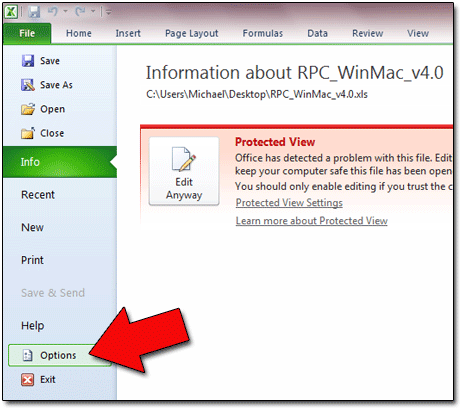Click the Information about RPC_WinMac_v4.0 heading

[295, 73]
